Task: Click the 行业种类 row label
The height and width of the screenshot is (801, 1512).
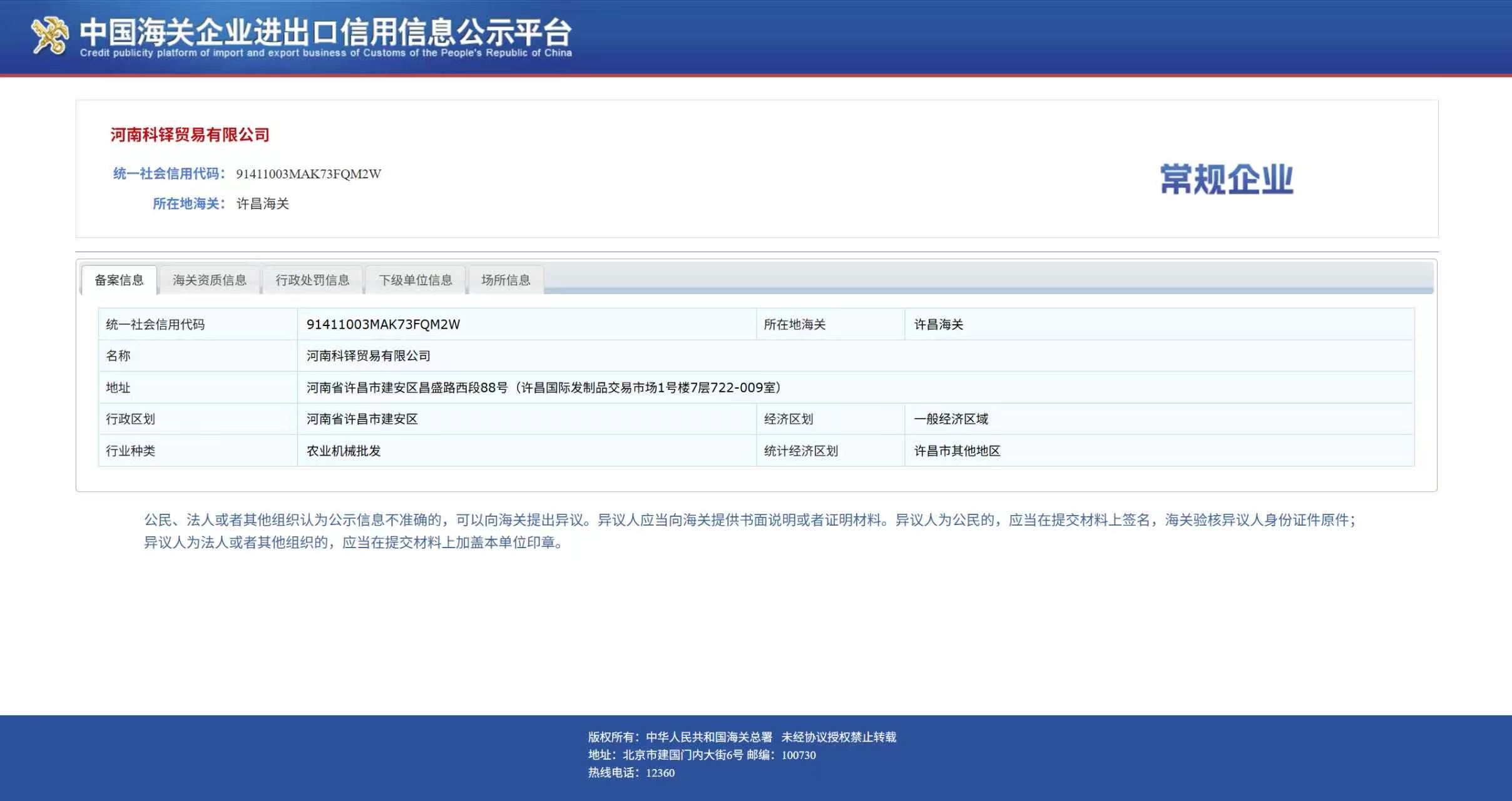Action: tap(130, 451)
